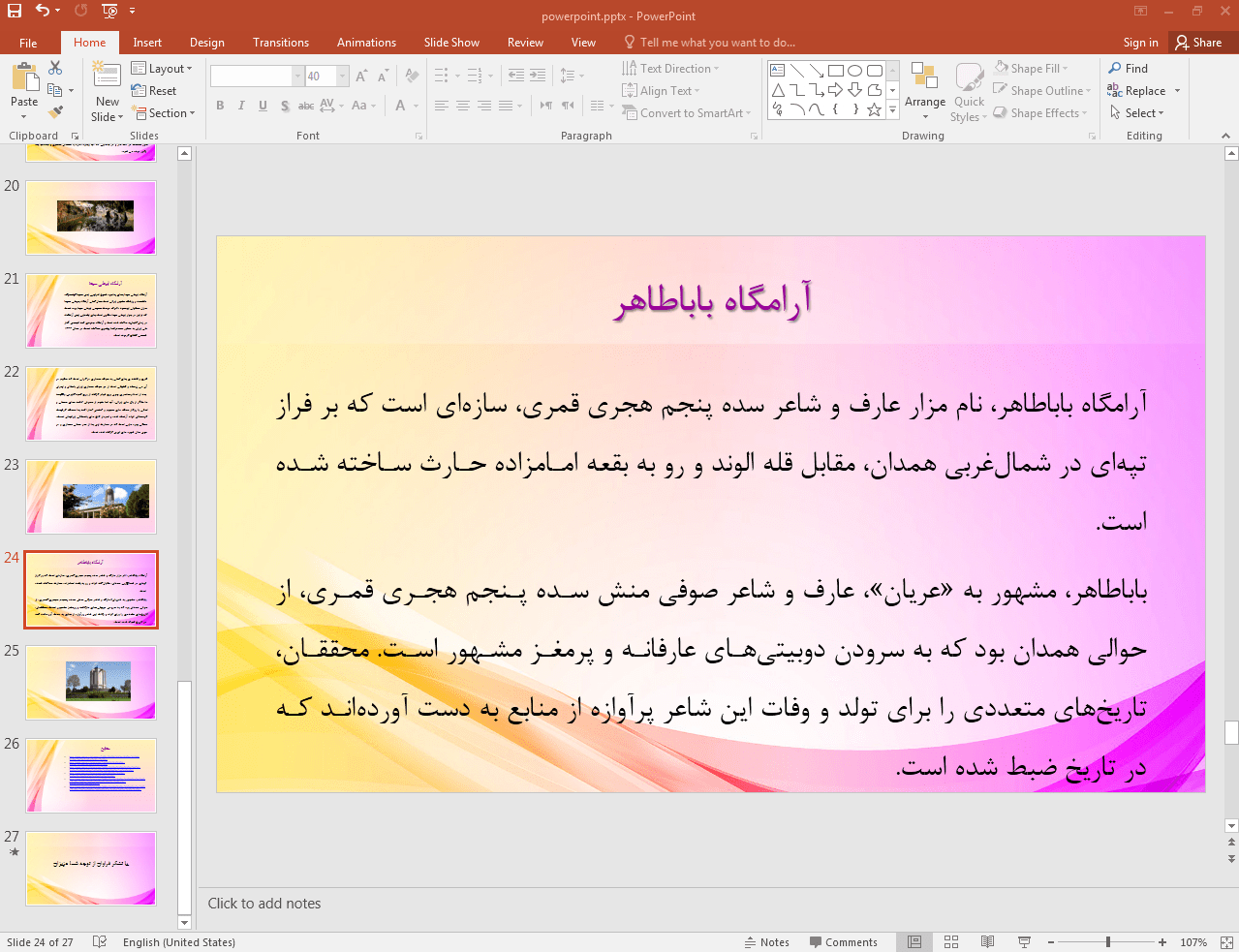Image resolution: width=1239 pixels, height=952 pixels.
Task: Insert a rectangle shape from the Drawing gallery
Action: pos(835,70)
